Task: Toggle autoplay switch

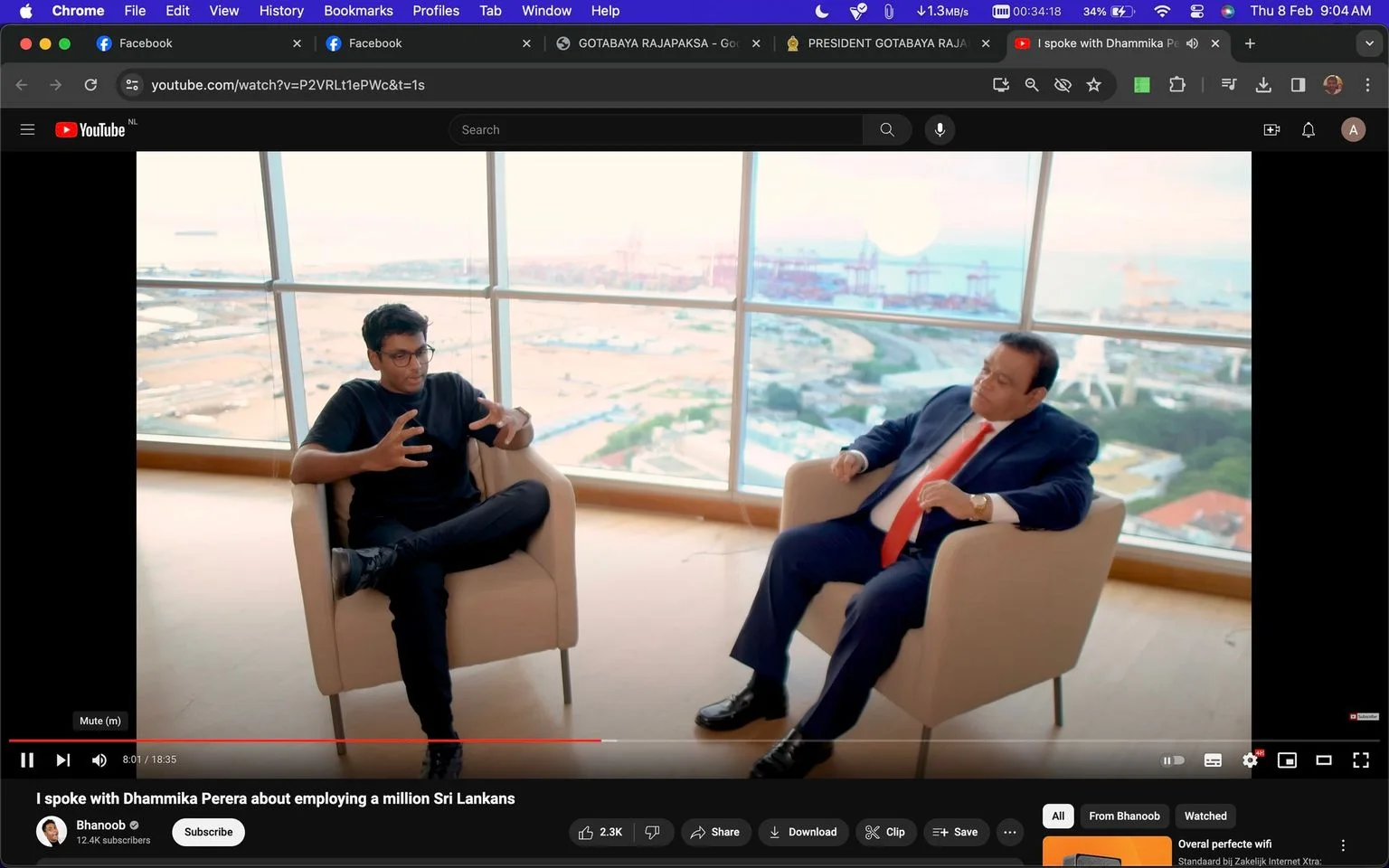Action: click(1173, 760)
